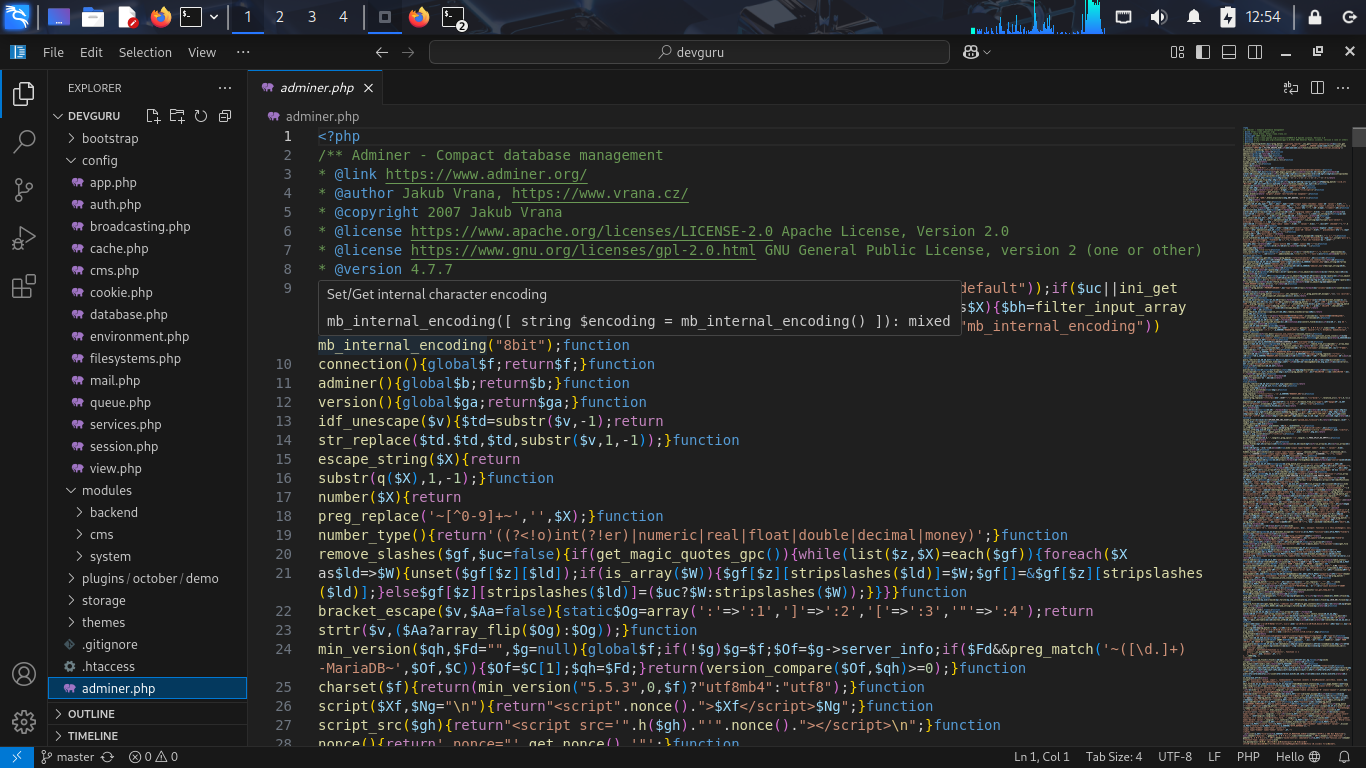The height and width of the screenshot is (768, 1366).
Task: Click the New File icon in Explorer
Action: coord(153,116)
